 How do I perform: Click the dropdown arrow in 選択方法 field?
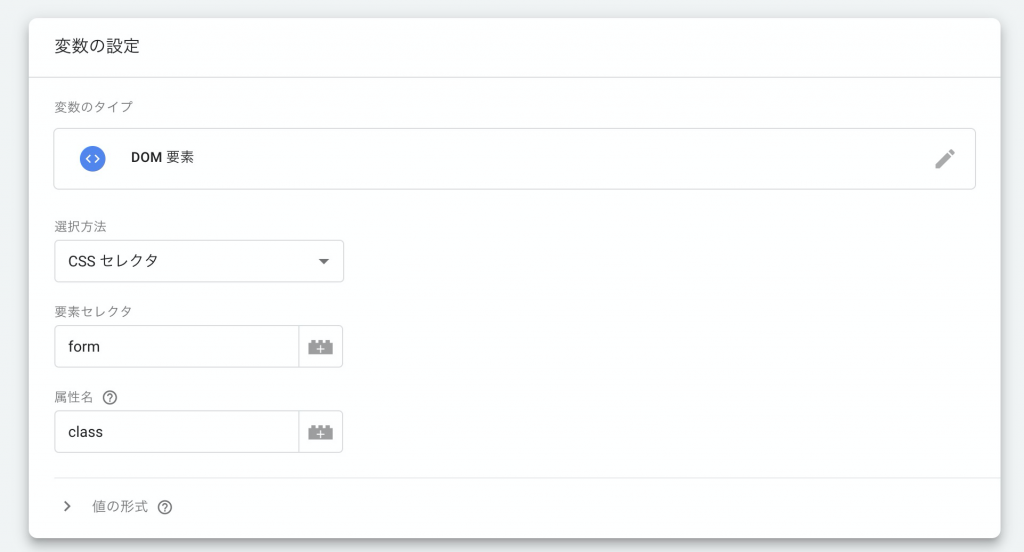click(323, 261)
